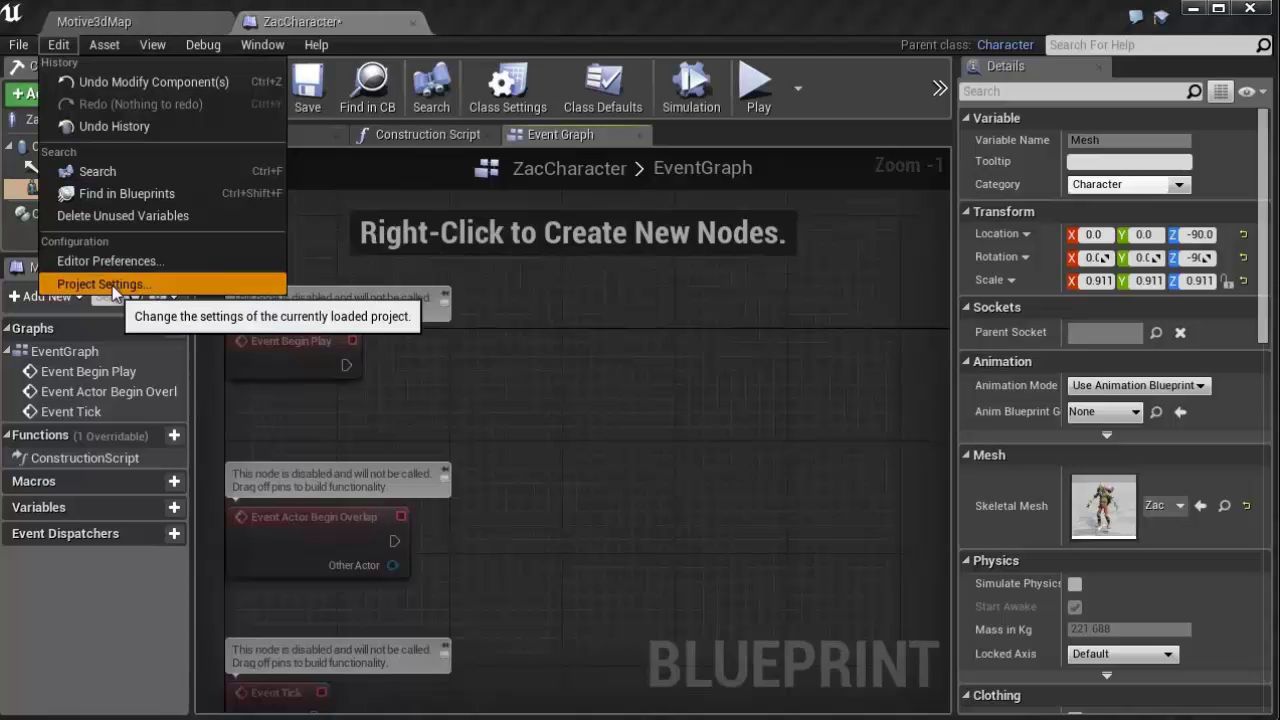This screenshot has height=720, width=1280.
Task: Enable Simulate Physics checkbox
Action: point(1075,584)
